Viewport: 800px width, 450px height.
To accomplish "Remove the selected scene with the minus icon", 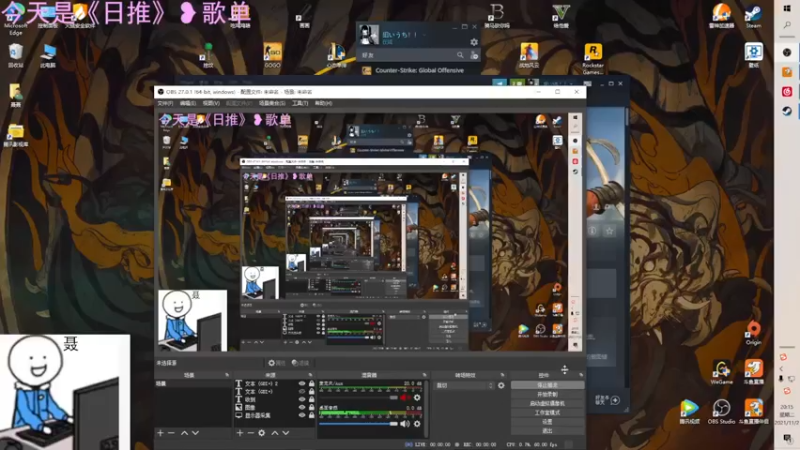I will coord(171,433).
